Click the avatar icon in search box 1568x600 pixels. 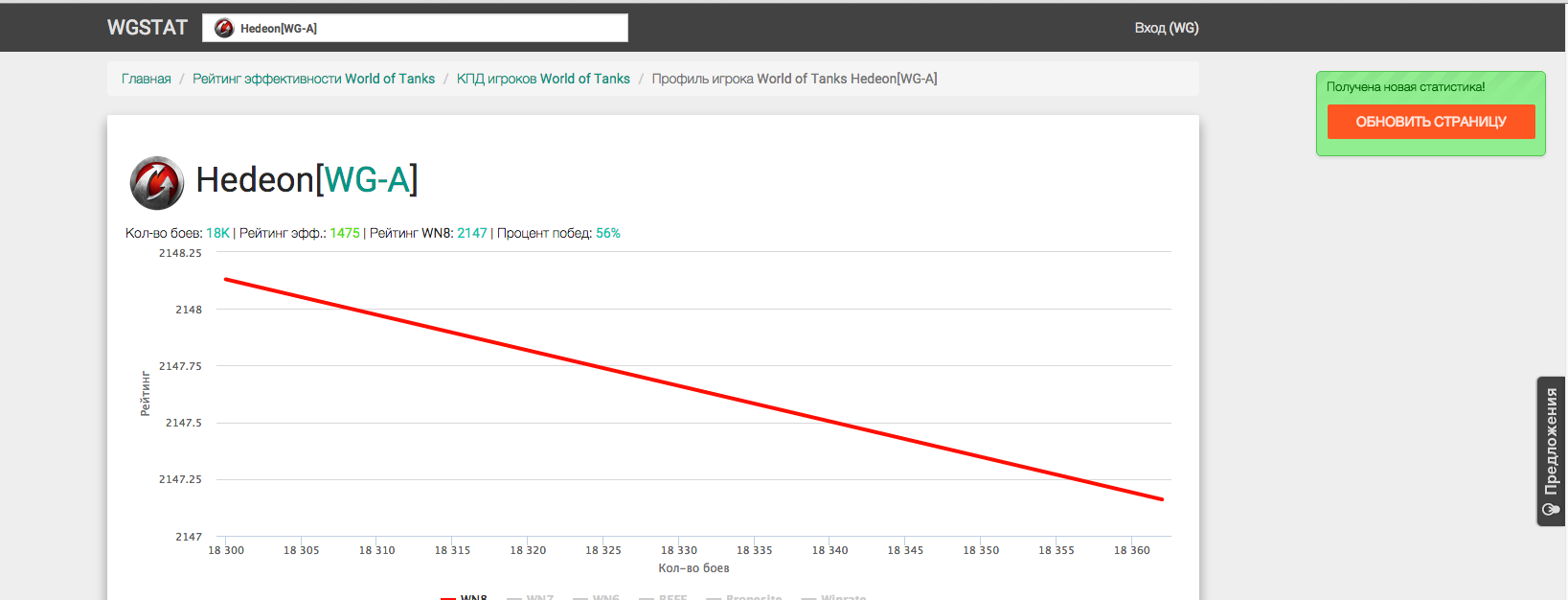click(224, 28)
